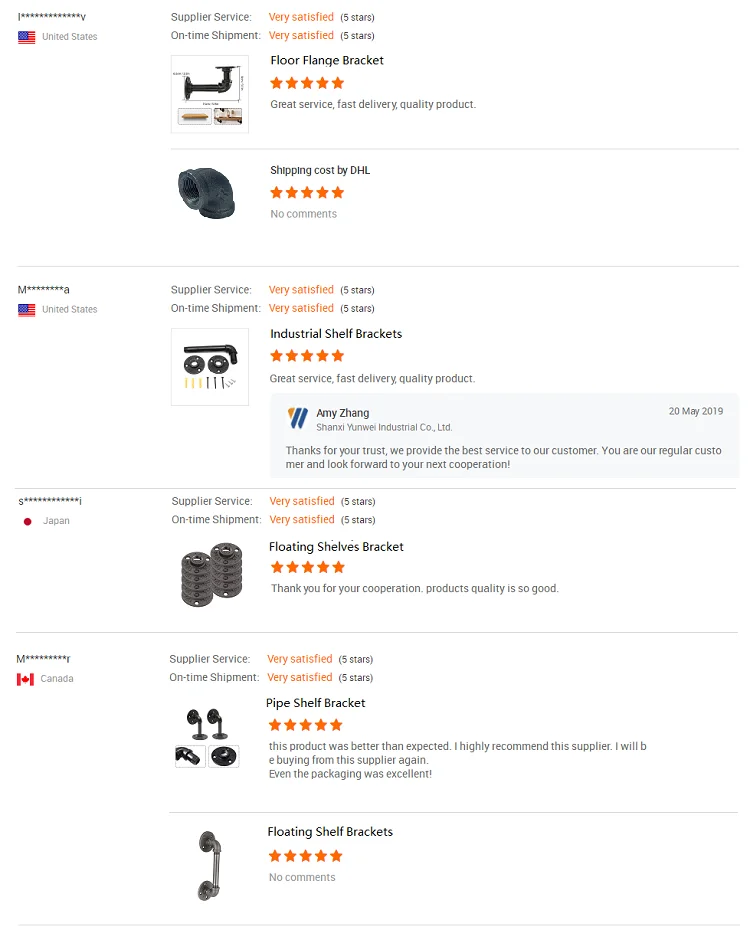Image resolution: width=750 pixels, height=930 pixels.
Task: Click the Pipe Shelf Bracket star rating
Action: 306,725
